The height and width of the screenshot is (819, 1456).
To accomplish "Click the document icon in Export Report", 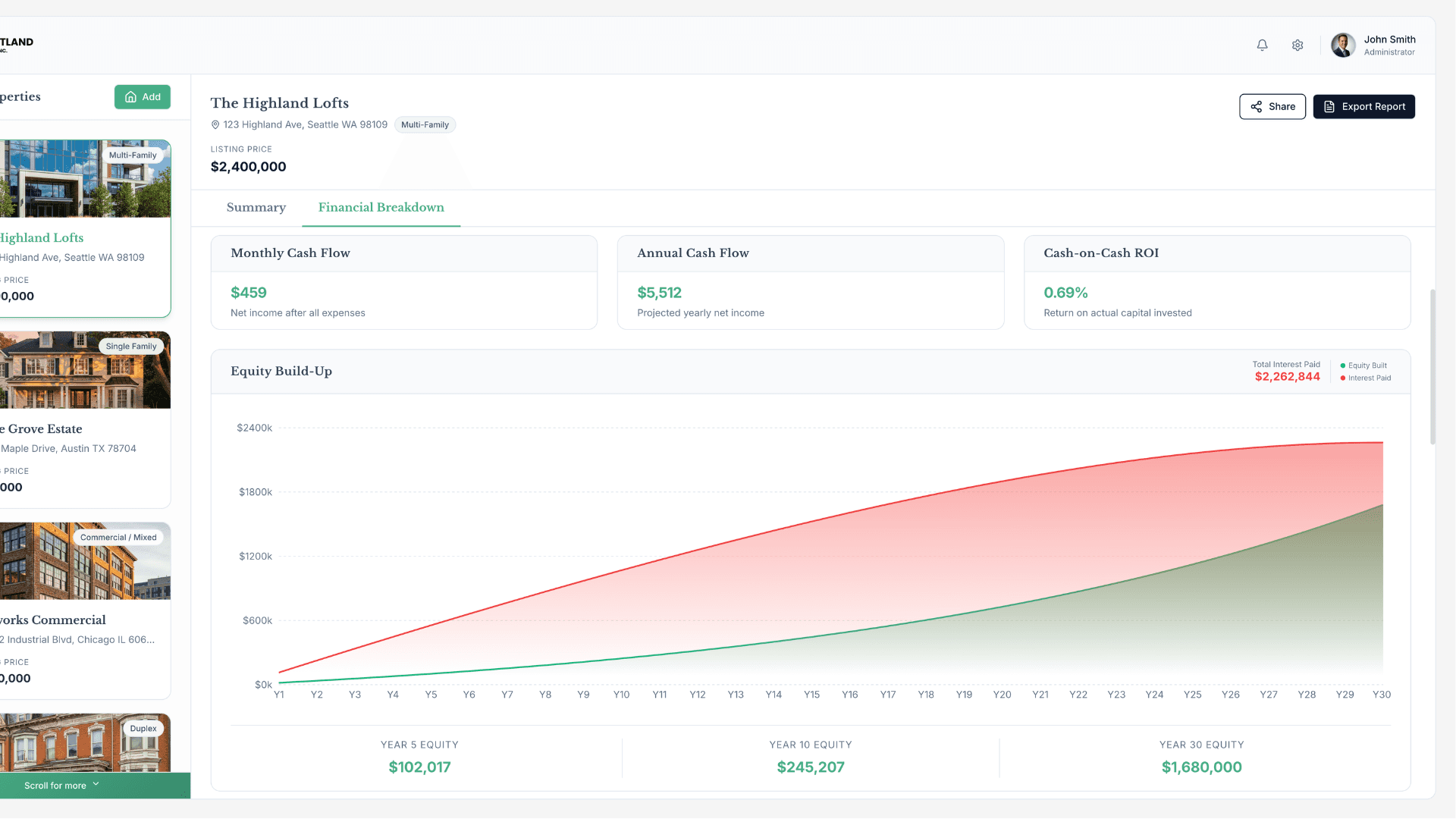I will (x=1329, y=107).
